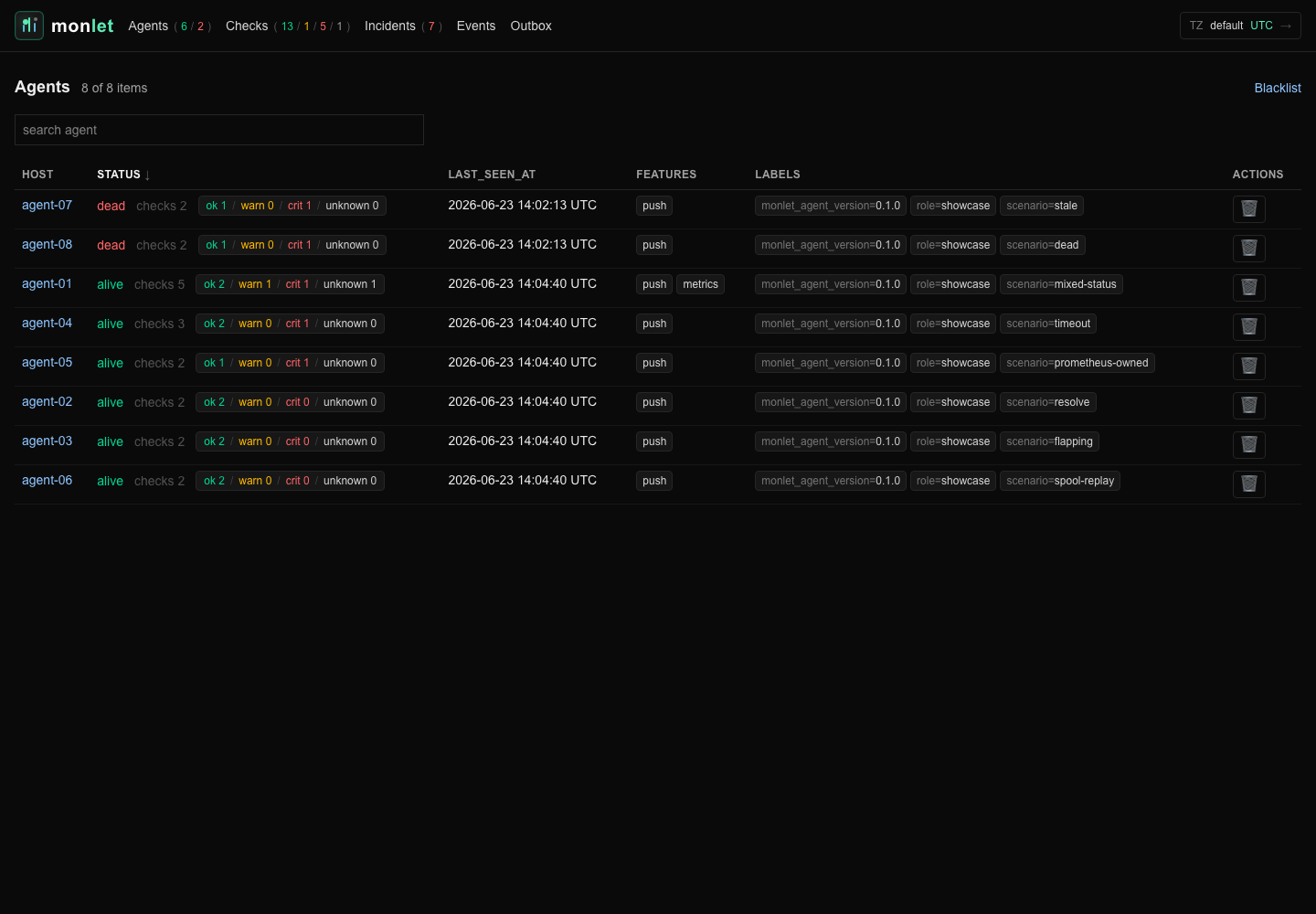Delete agent-06 with its trash icon
This screenshot has width=1316, height=914.
coord(1248,484)
